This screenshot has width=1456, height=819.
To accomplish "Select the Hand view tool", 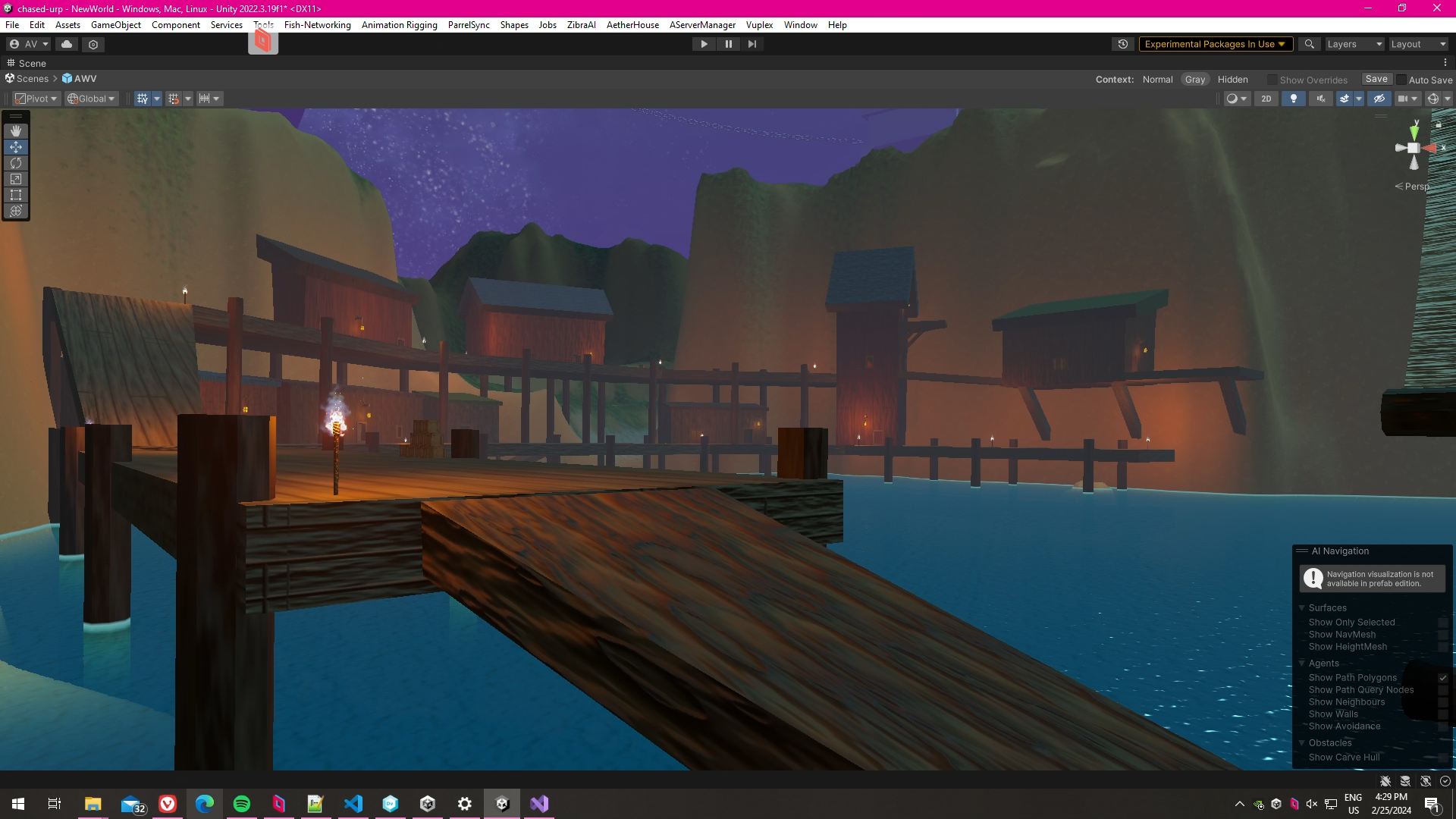I will [x=16, y=131].
